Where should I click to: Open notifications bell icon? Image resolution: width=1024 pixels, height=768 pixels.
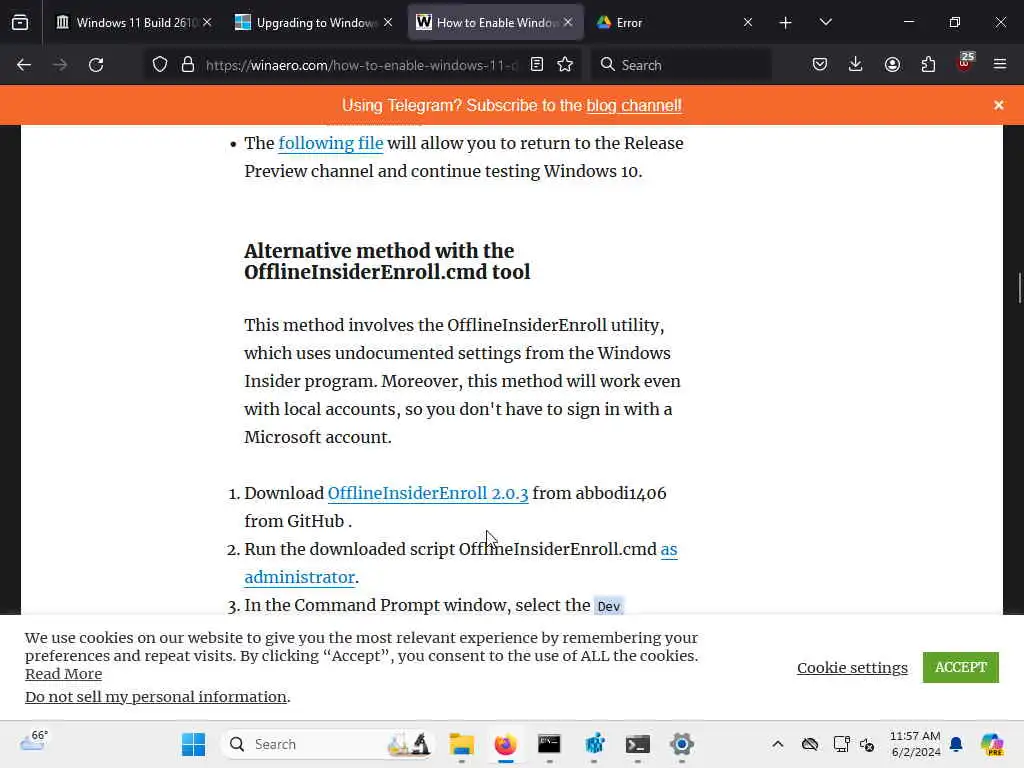click(956, 744)
